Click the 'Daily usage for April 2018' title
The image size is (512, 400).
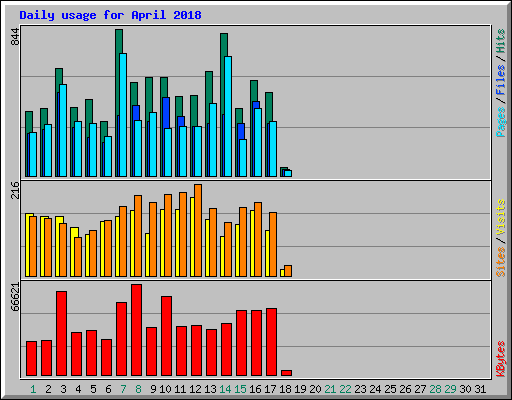110,15
